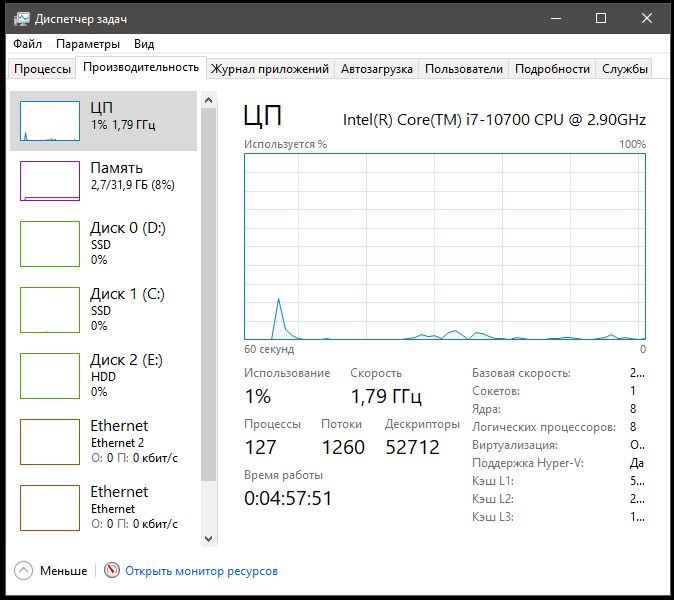Select the Память graph thumbnail
Screen dimensions: 674x600
[50, 181]
